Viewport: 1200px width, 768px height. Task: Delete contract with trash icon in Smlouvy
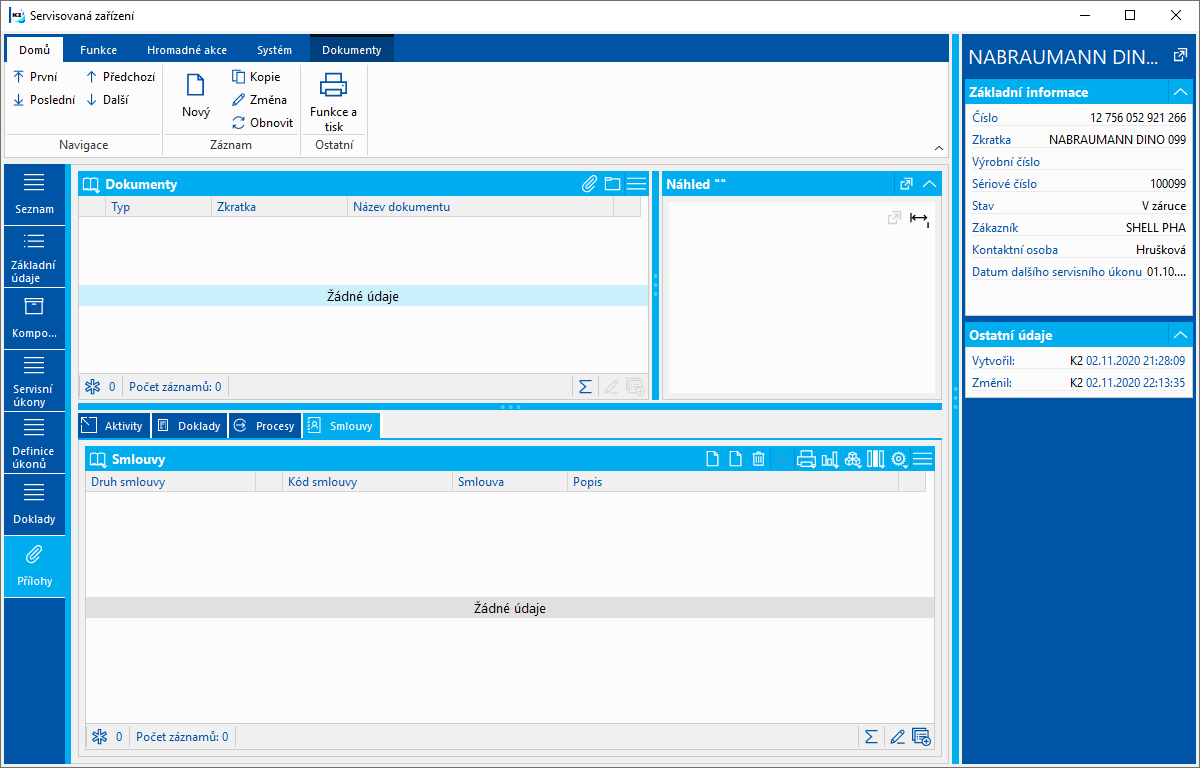pos(759,459)
